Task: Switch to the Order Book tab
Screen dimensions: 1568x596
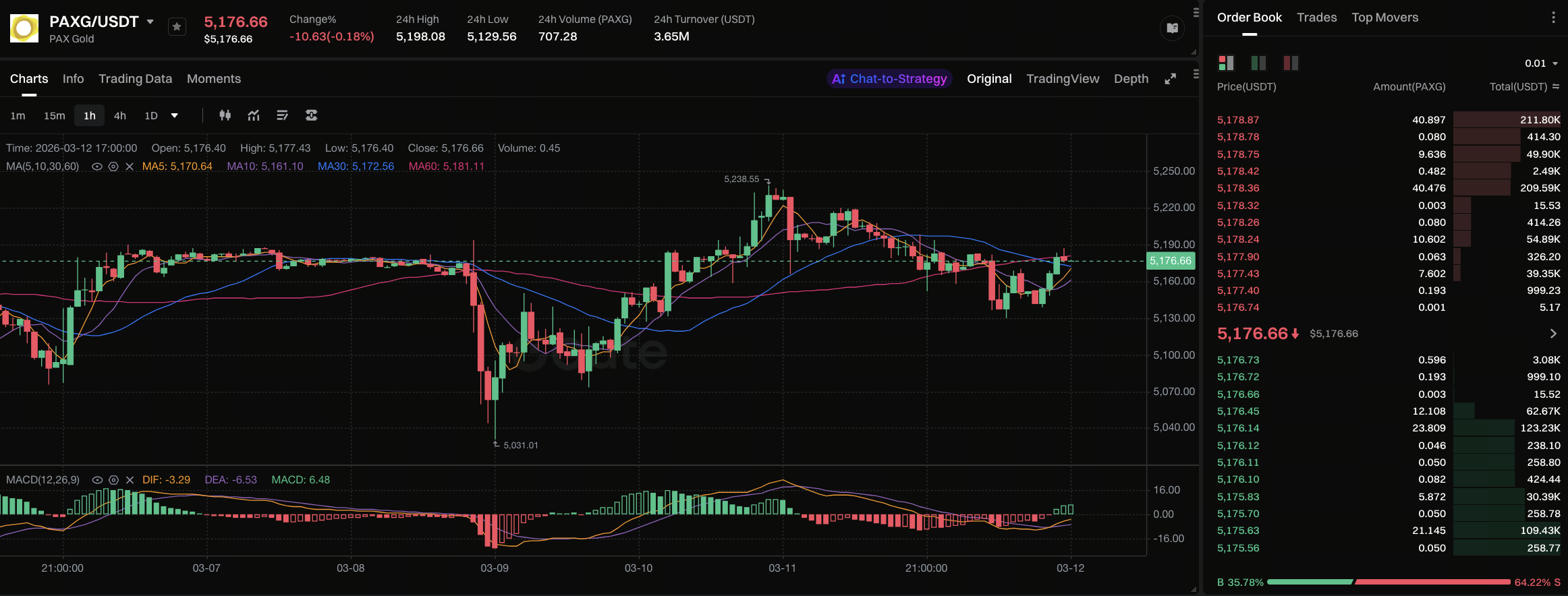Action: tap(1250, 18)
